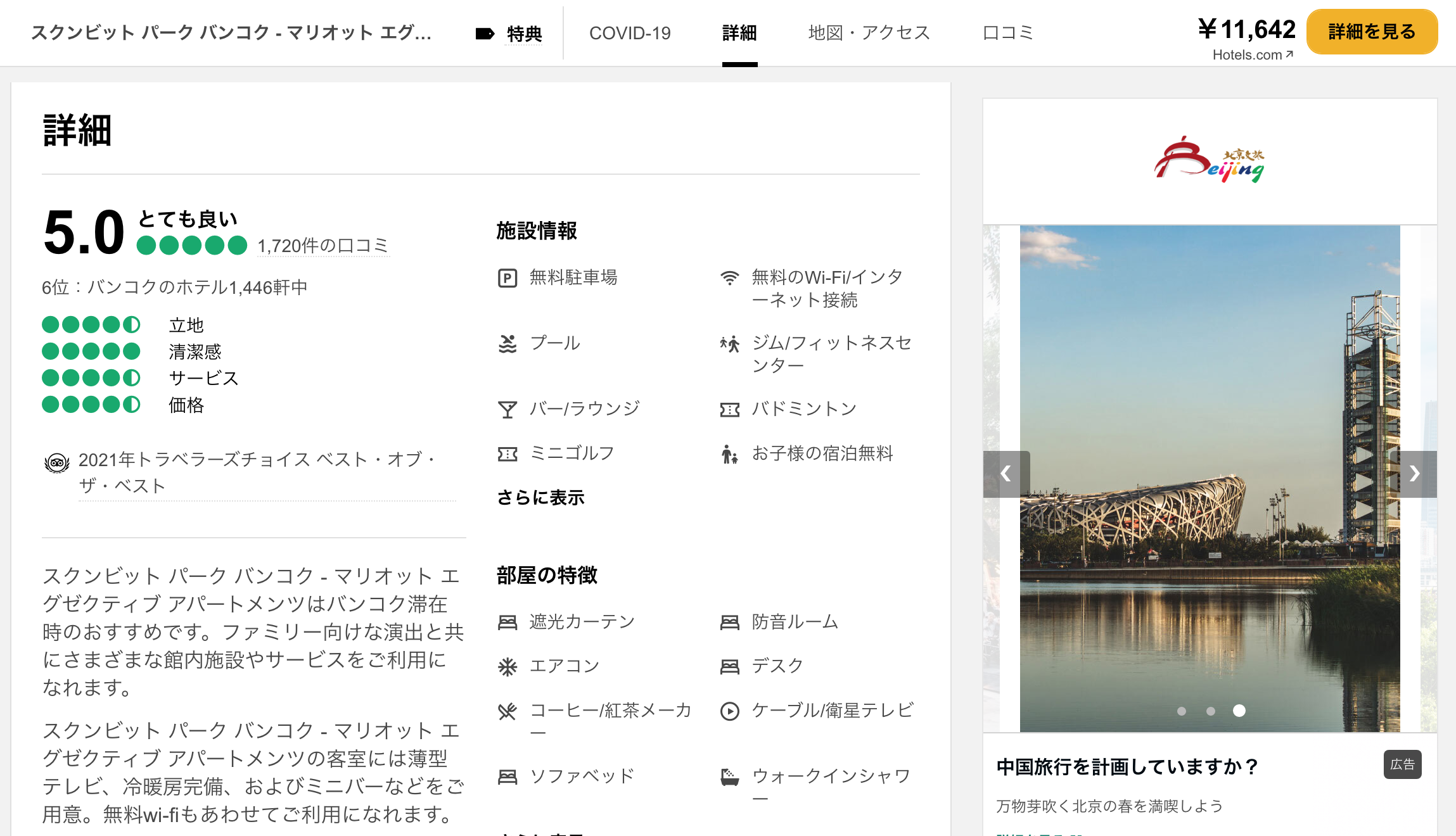The image size is (1456, 836).
Task: Select the ジム/フィットネスセンター icon
Action: point(730,344)
